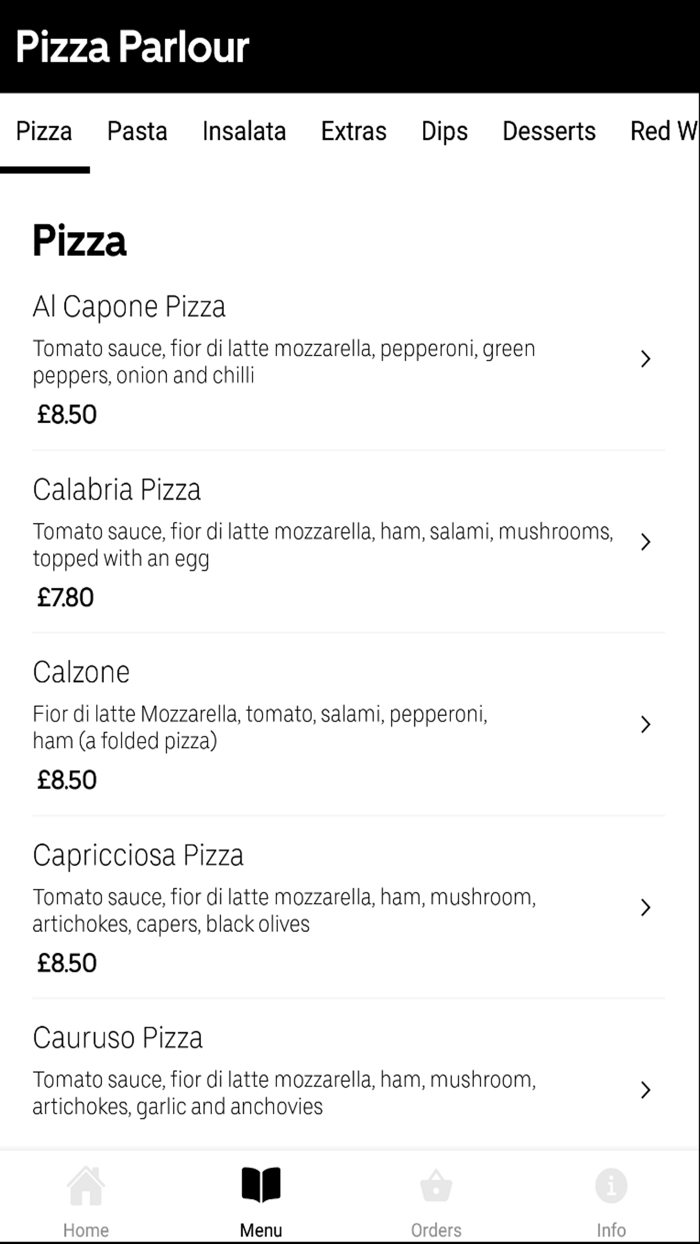View the Dips category

444,131
